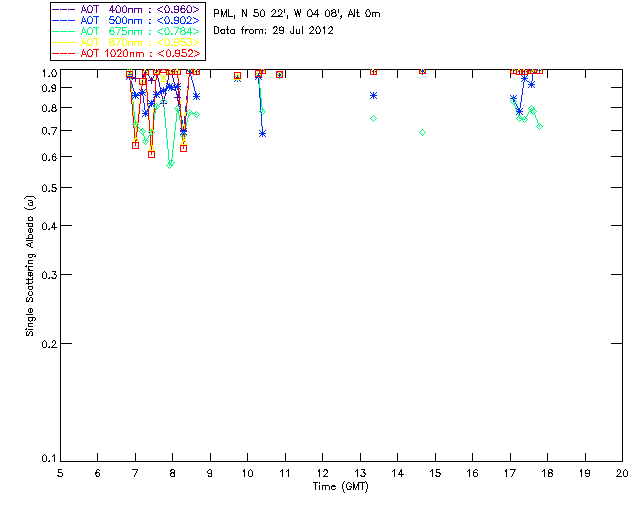
Task: Click the y-axis tick label 0.8
Action: click(x=49, y=108)
